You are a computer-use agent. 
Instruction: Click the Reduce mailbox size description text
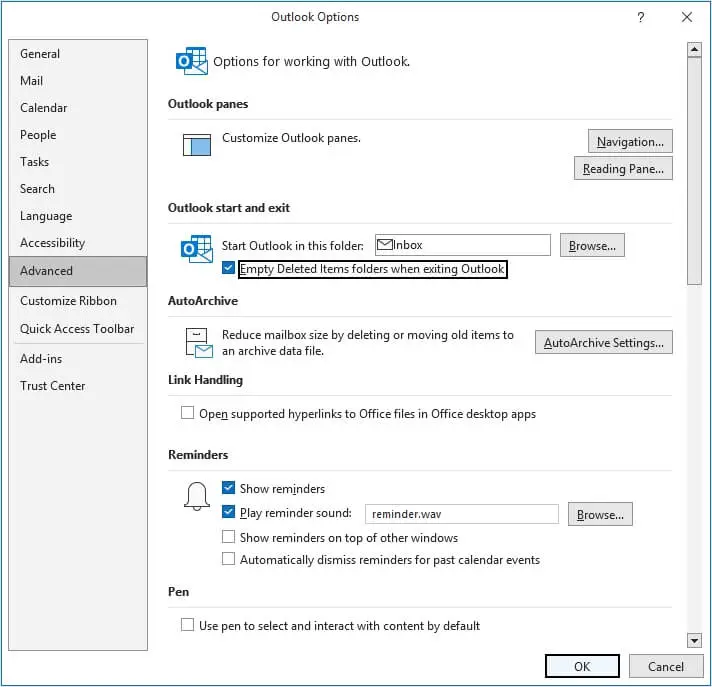pyautogui.click(x=367, y=343)
